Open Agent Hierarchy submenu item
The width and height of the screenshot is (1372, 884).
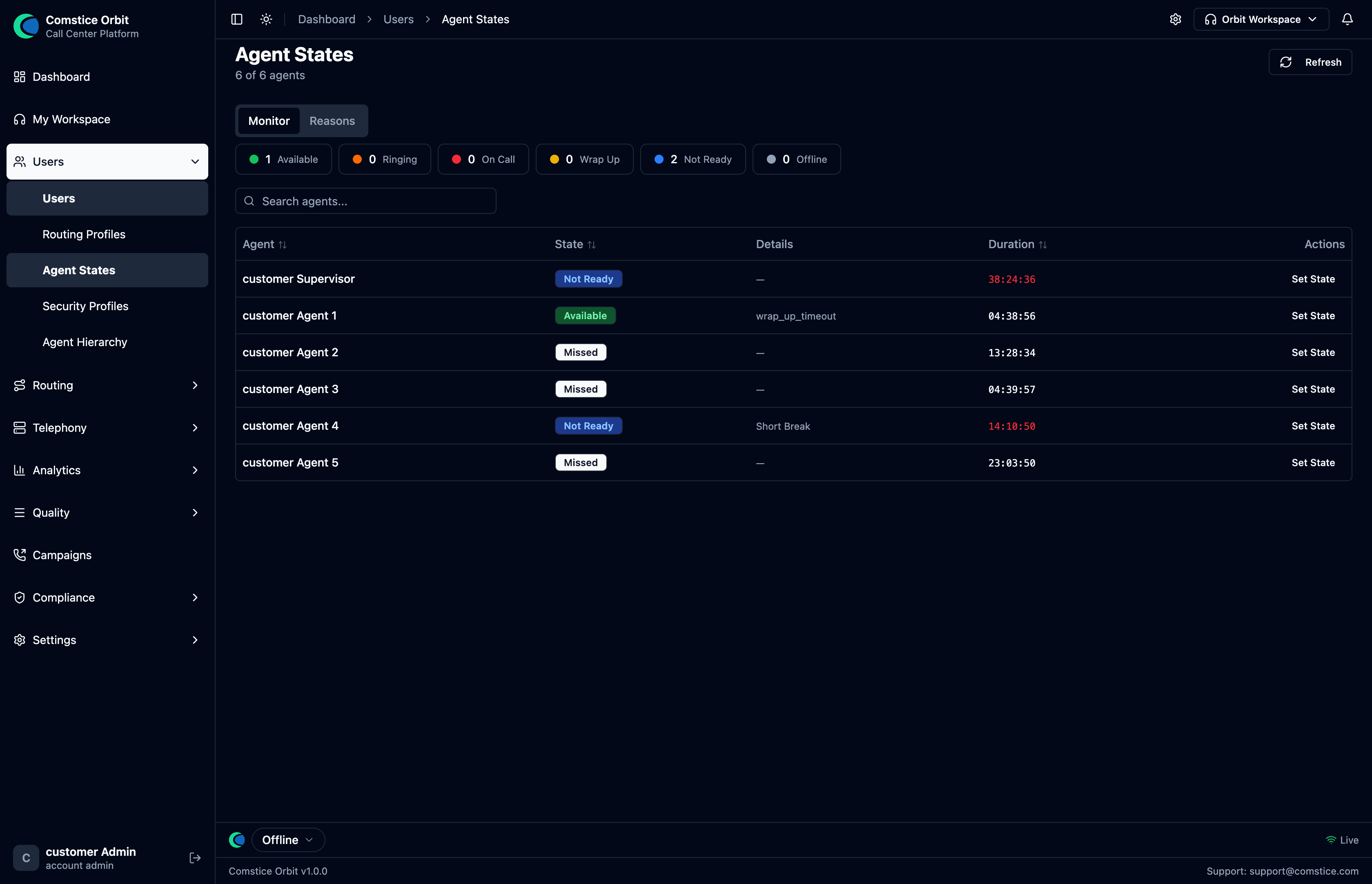point(107,342)
